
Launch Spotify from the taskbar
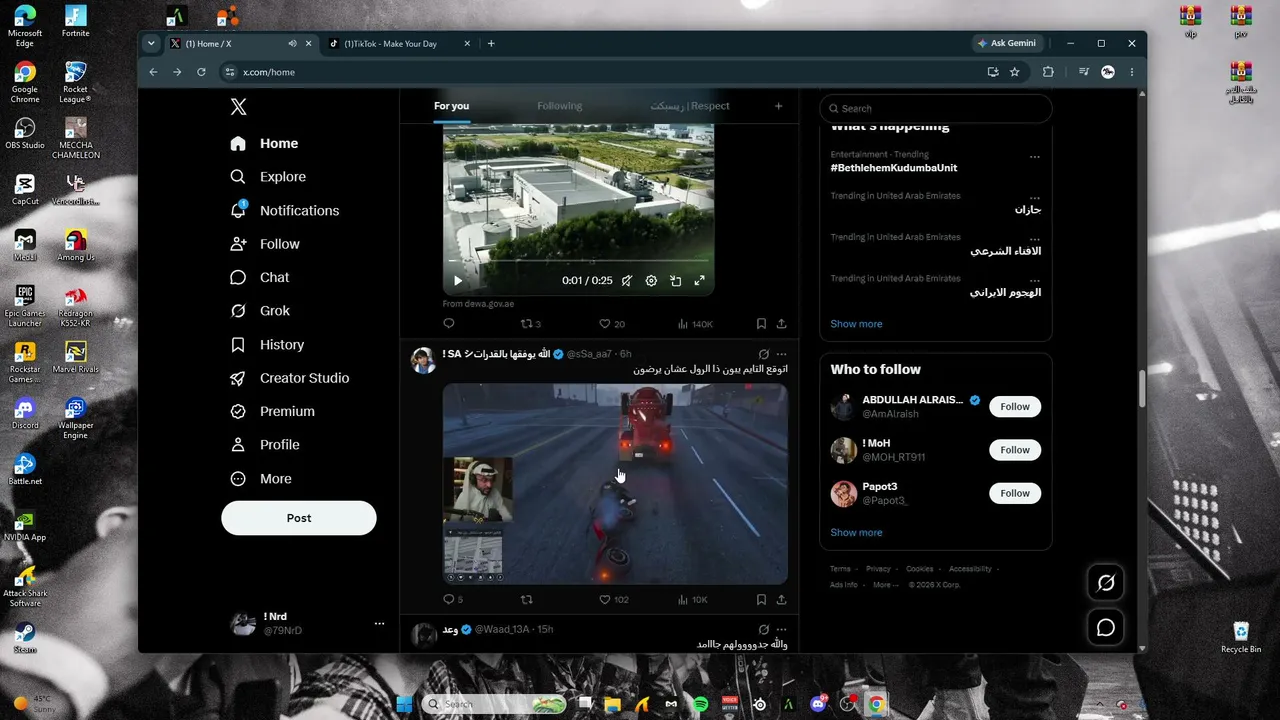(701, 704)
